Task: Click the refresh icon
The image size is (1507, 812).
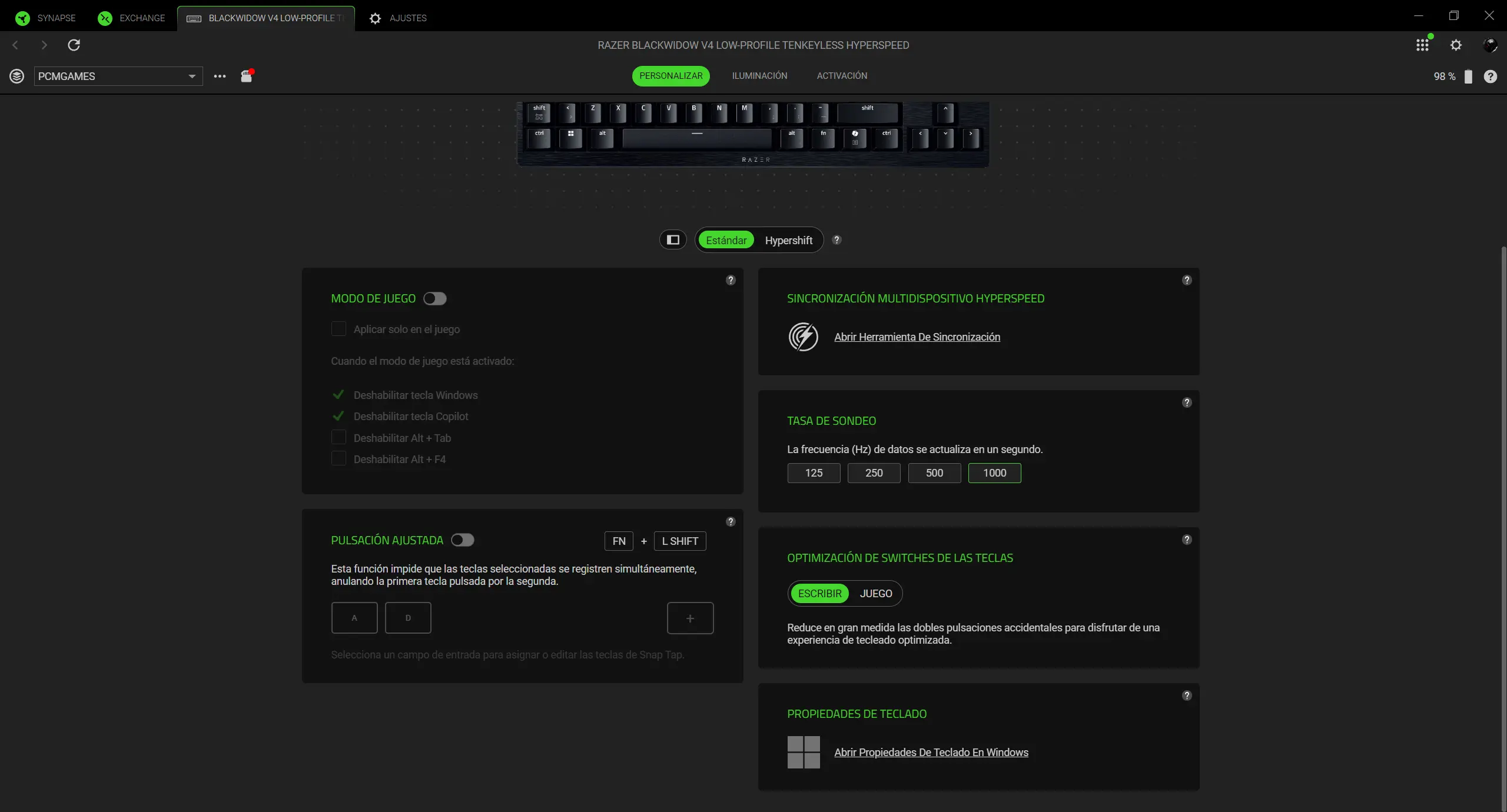Action: pyautogui.click(x=74, y=45)
